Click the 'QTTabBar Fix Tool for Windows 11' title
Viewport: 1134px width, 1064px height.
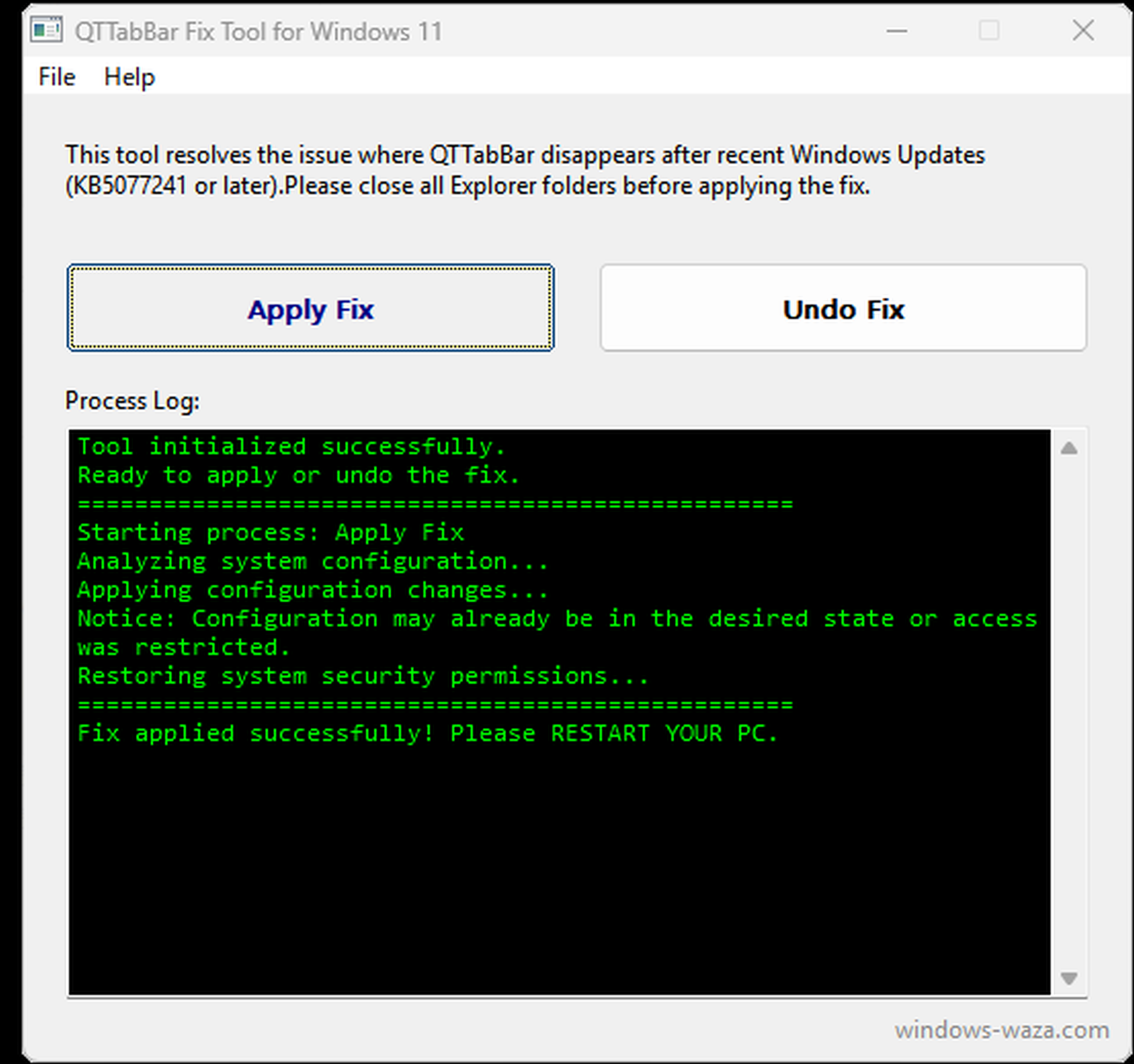(x=259, y=31)
